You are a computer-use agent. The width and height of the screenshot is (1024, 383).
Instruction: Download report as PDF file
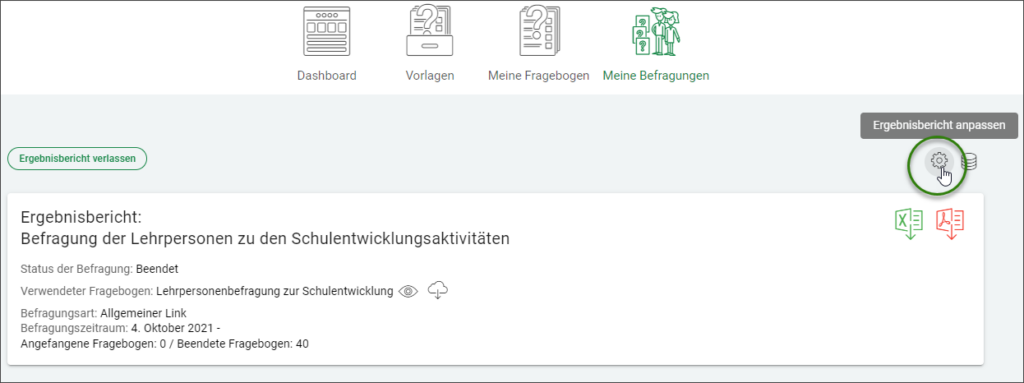(x=950, y=224)
